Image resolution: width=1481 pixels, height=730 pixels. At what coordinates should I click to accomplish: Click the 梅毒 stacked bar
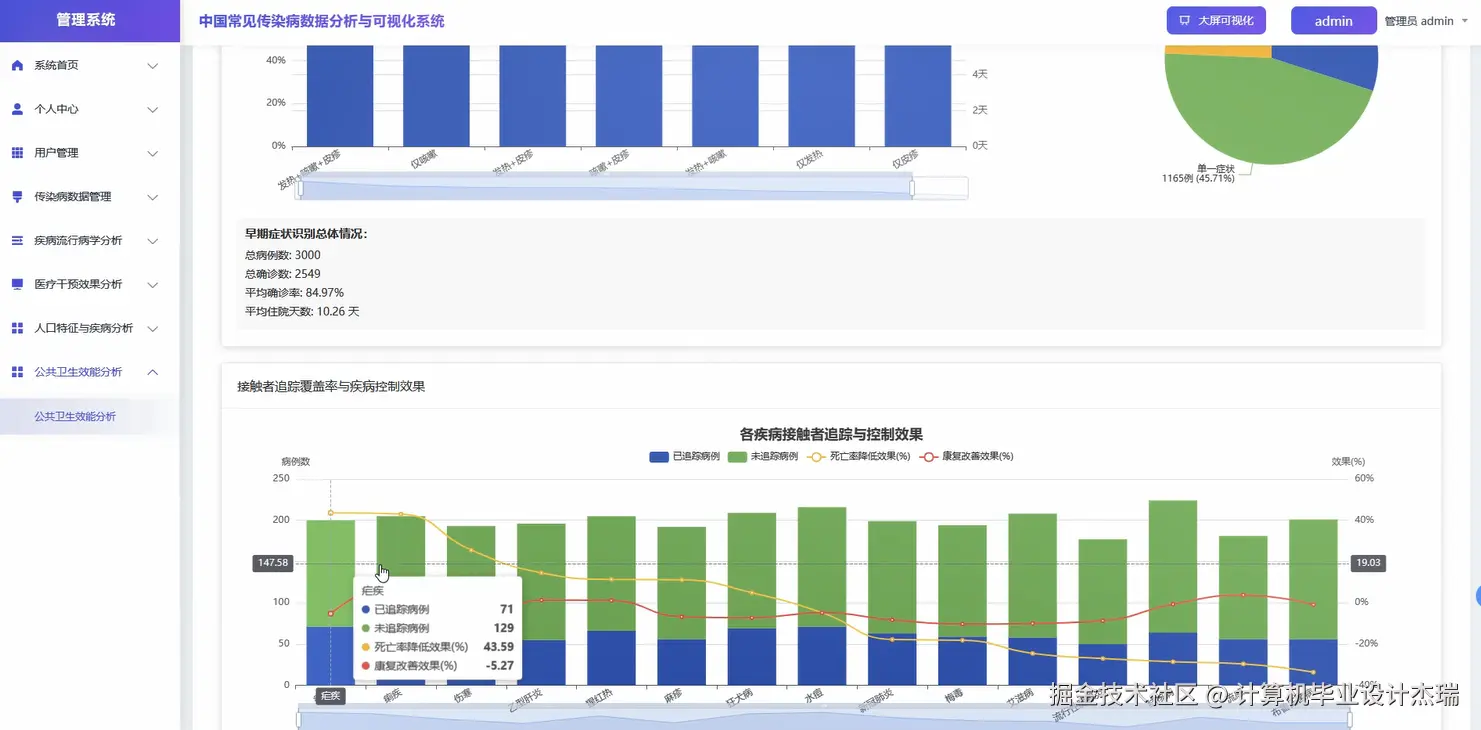962,605
